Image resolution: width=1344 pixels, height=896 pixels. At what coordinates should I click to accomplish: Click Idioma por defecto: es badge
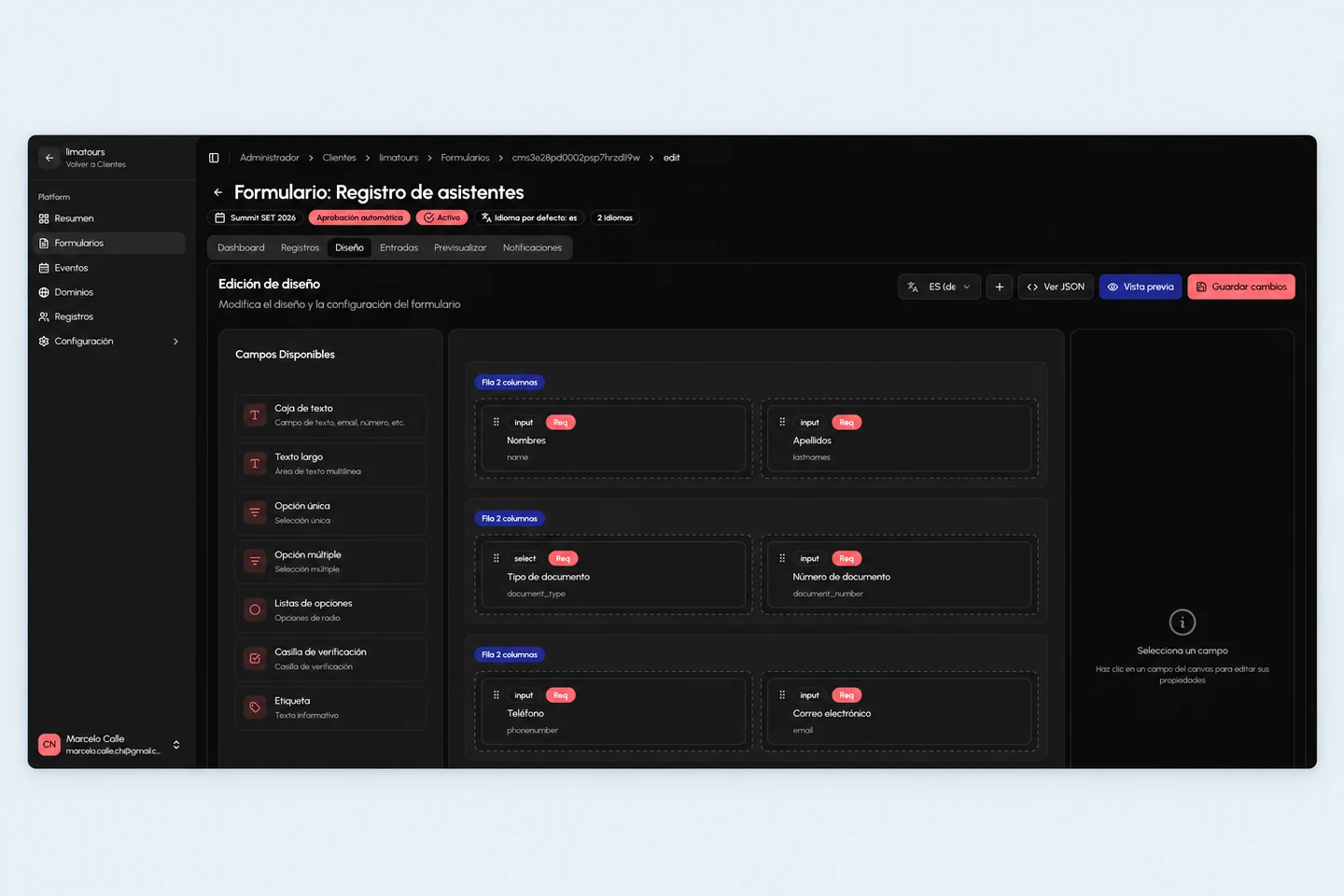[529, 217]
